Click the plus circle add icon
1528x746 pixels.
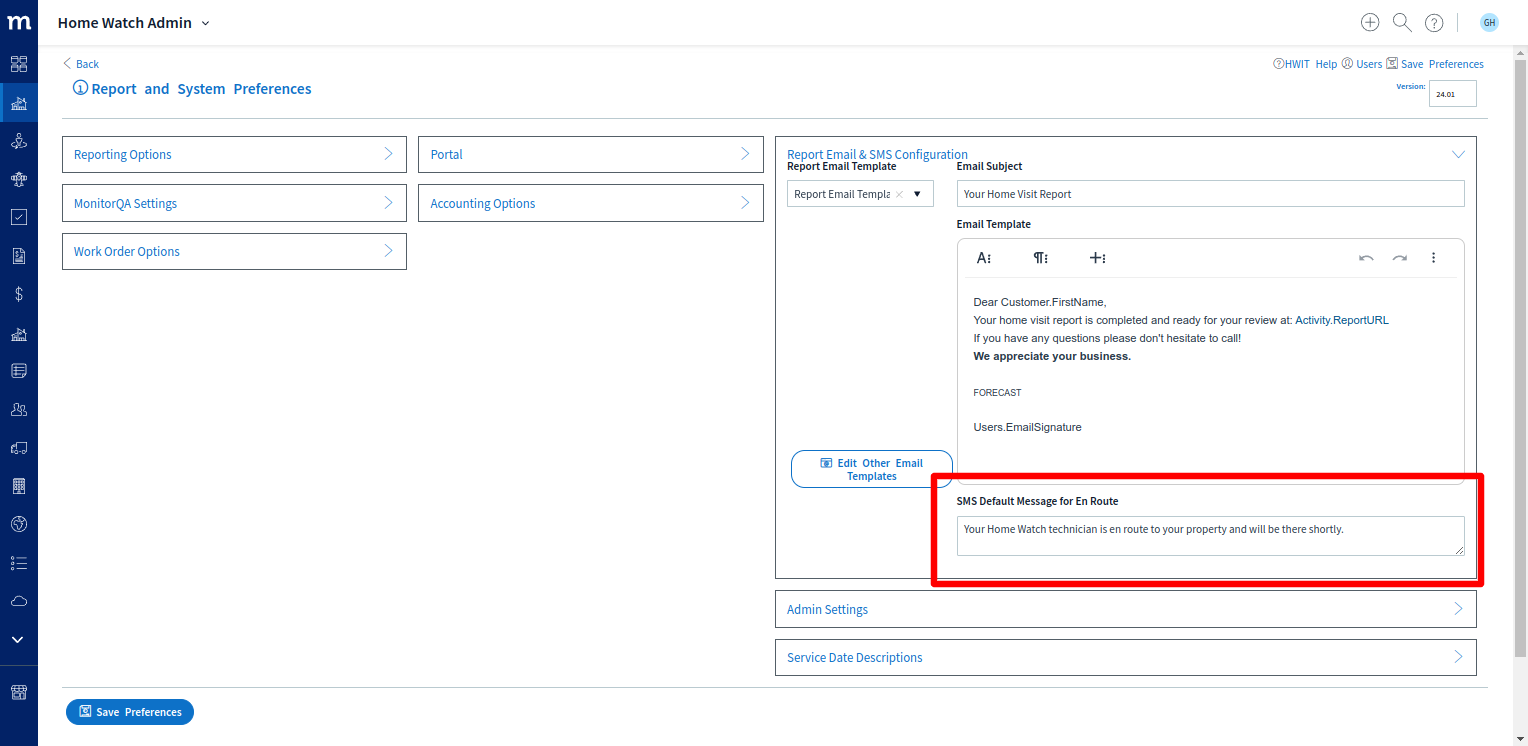1370,22
